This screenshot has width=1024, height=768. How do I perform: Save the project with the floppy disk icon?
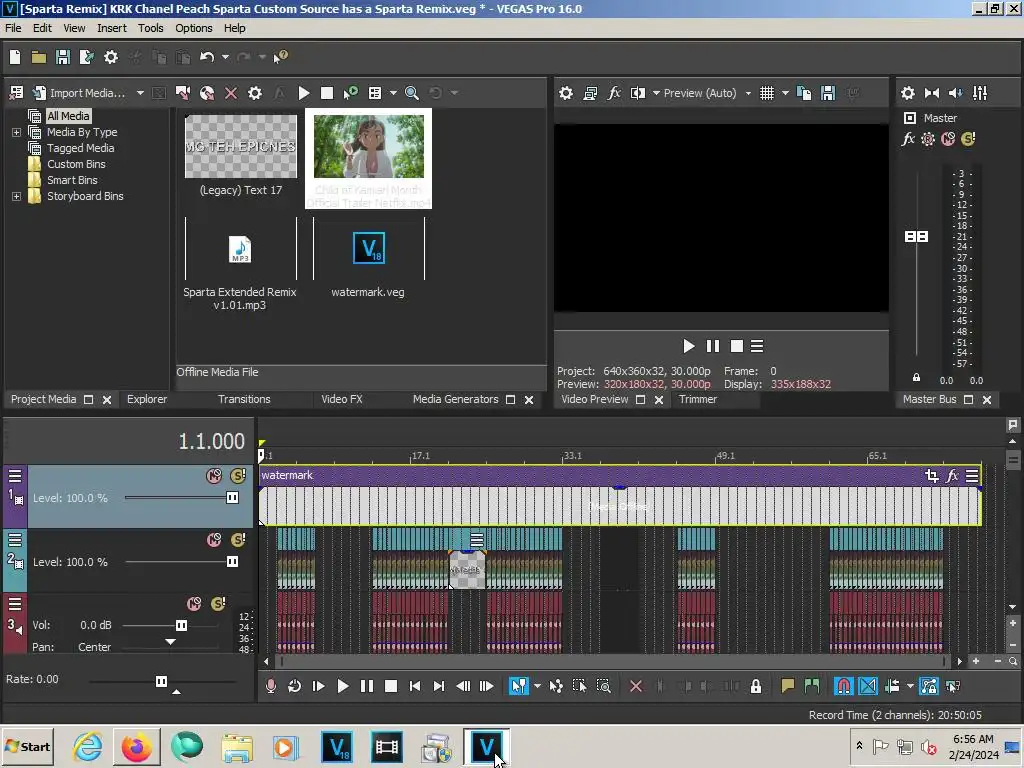pyautogui.click(x=63, y=57)
